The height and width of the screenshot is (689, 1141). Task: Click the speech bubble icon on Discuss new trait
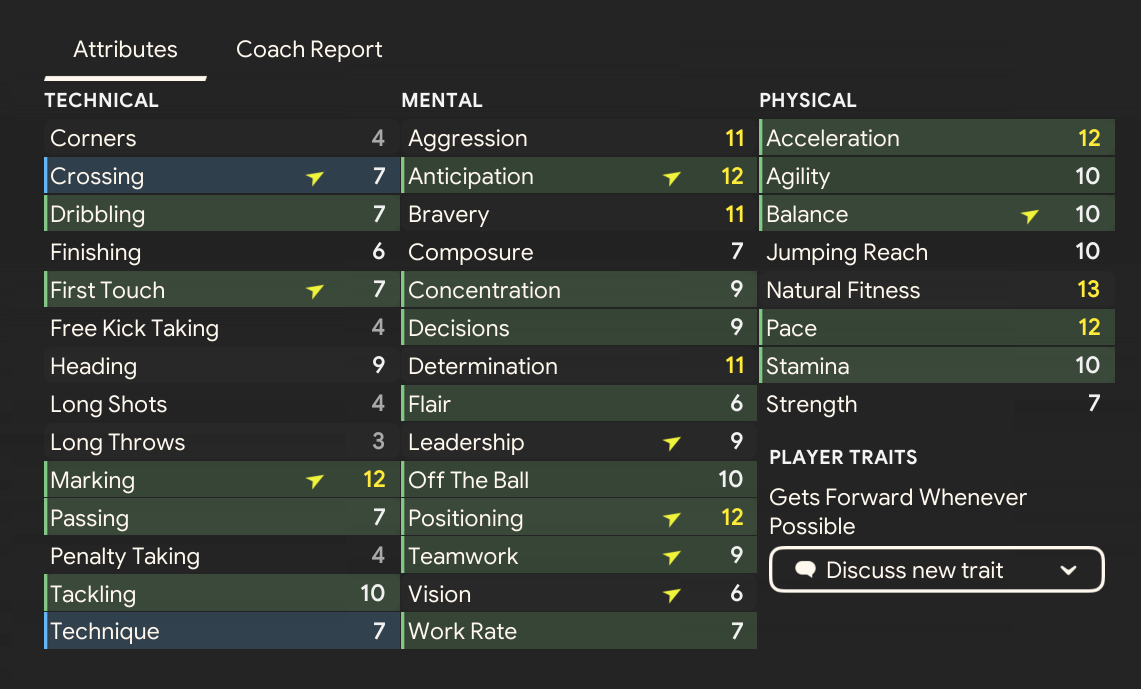coord(805,570)
